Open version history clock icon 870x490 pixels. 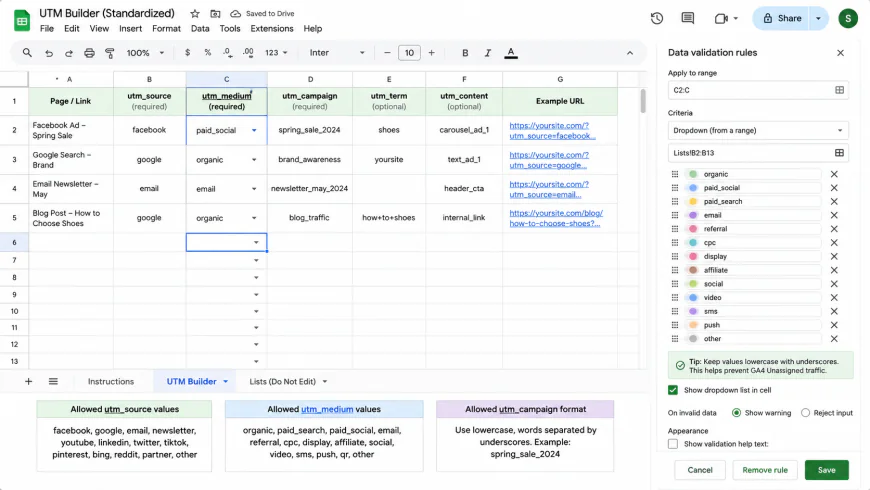(657, 18)
